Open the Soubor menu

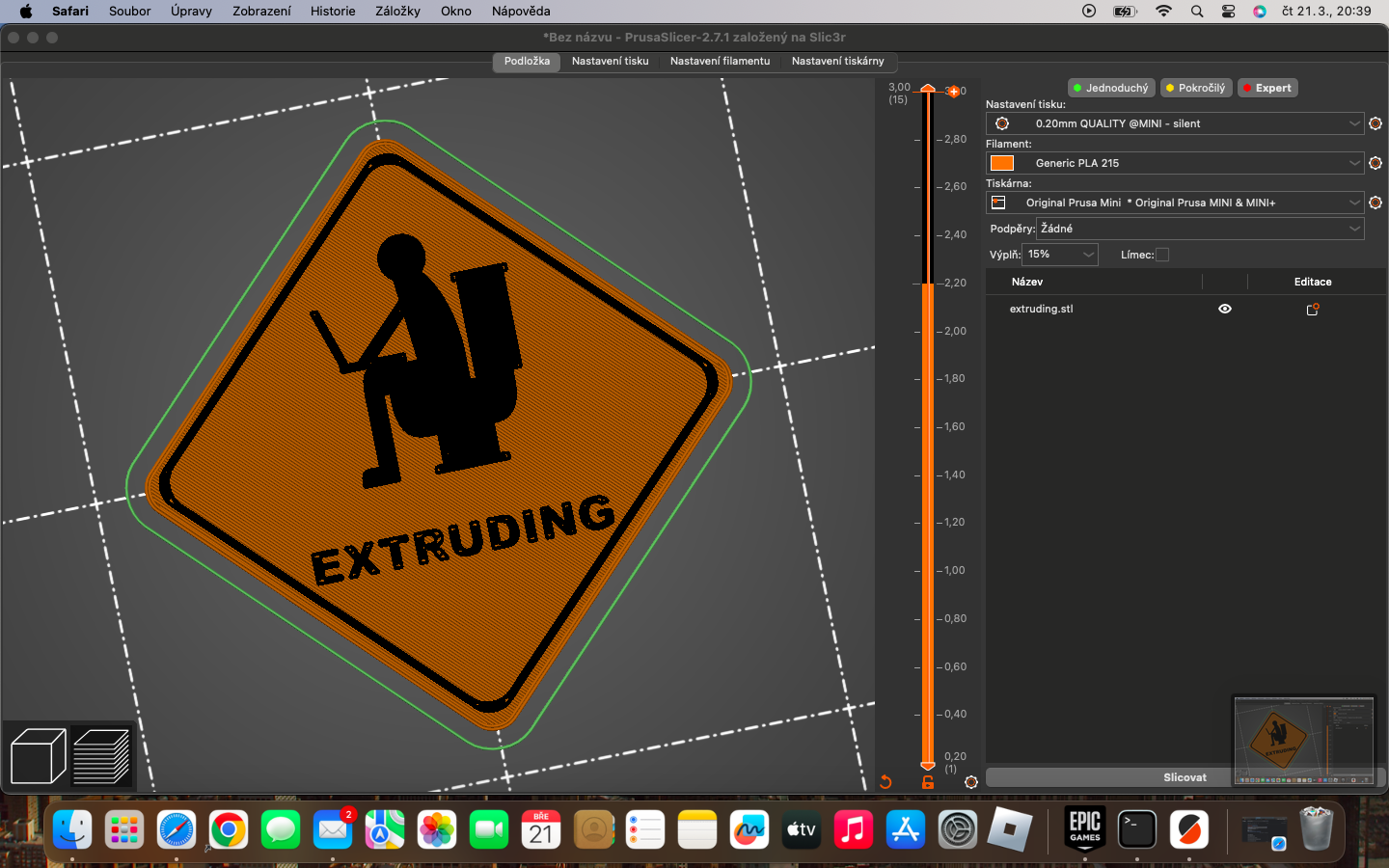pos(130,12)
